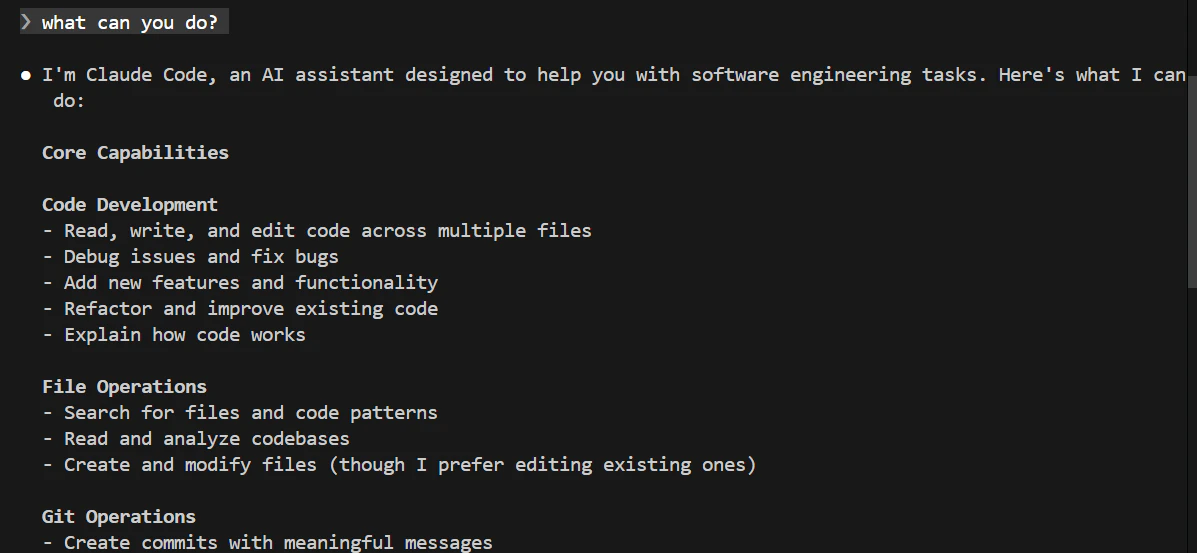Click the 'Debug issues and fix bugs' line

coord(190,257)
